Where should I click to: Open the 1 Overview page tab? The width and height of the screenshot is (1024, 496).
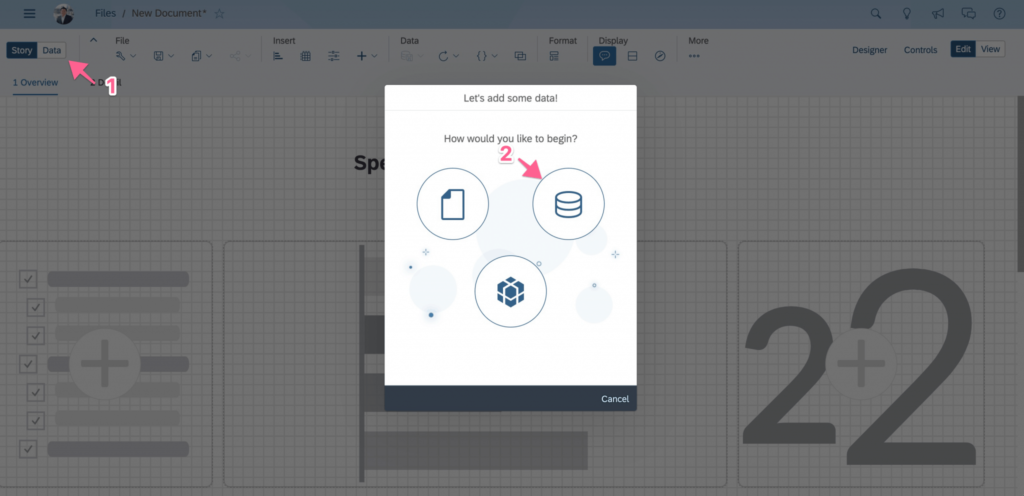[x=35, y=83]
